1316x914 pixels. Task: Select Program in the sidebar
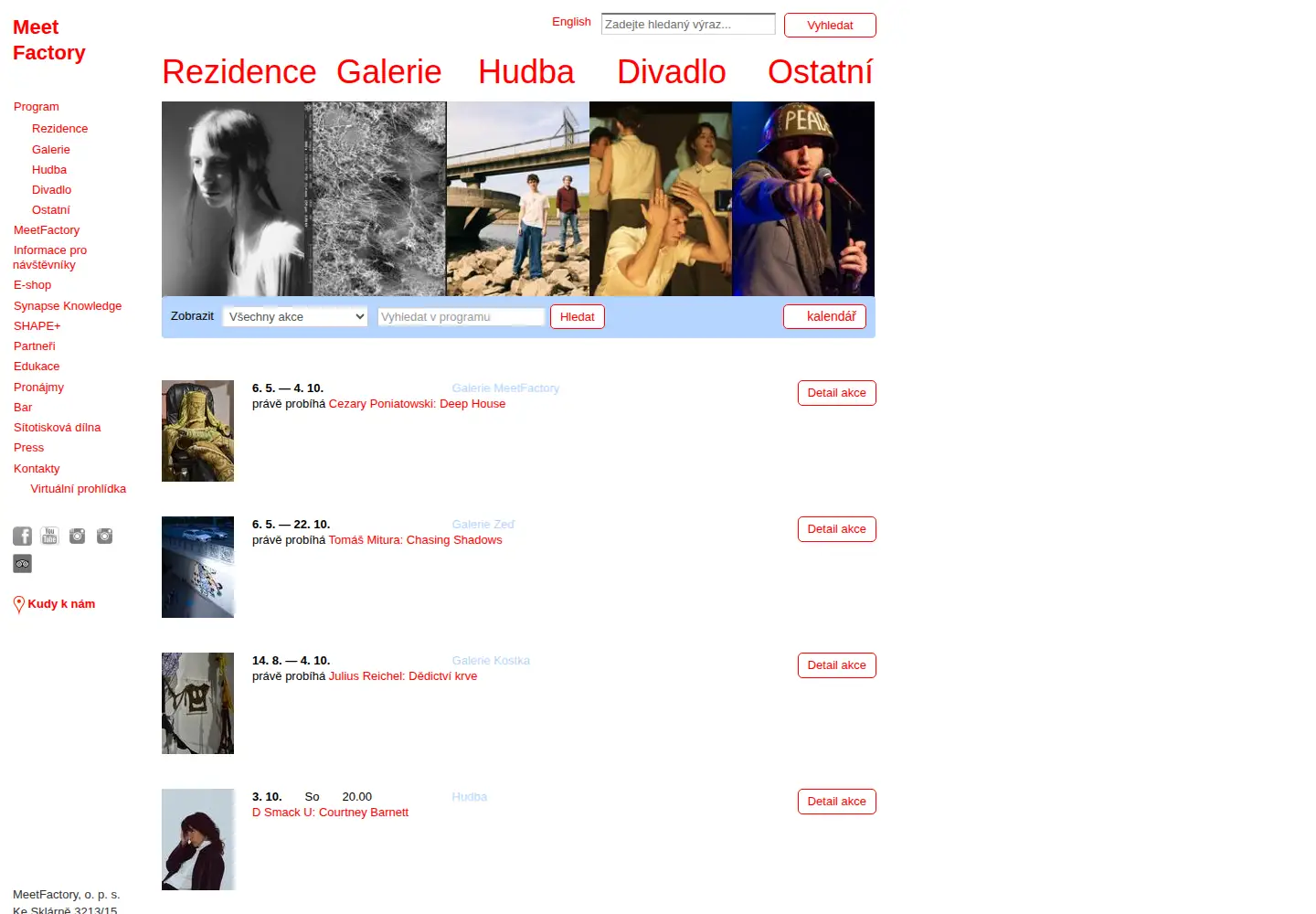tap(37, 107)
